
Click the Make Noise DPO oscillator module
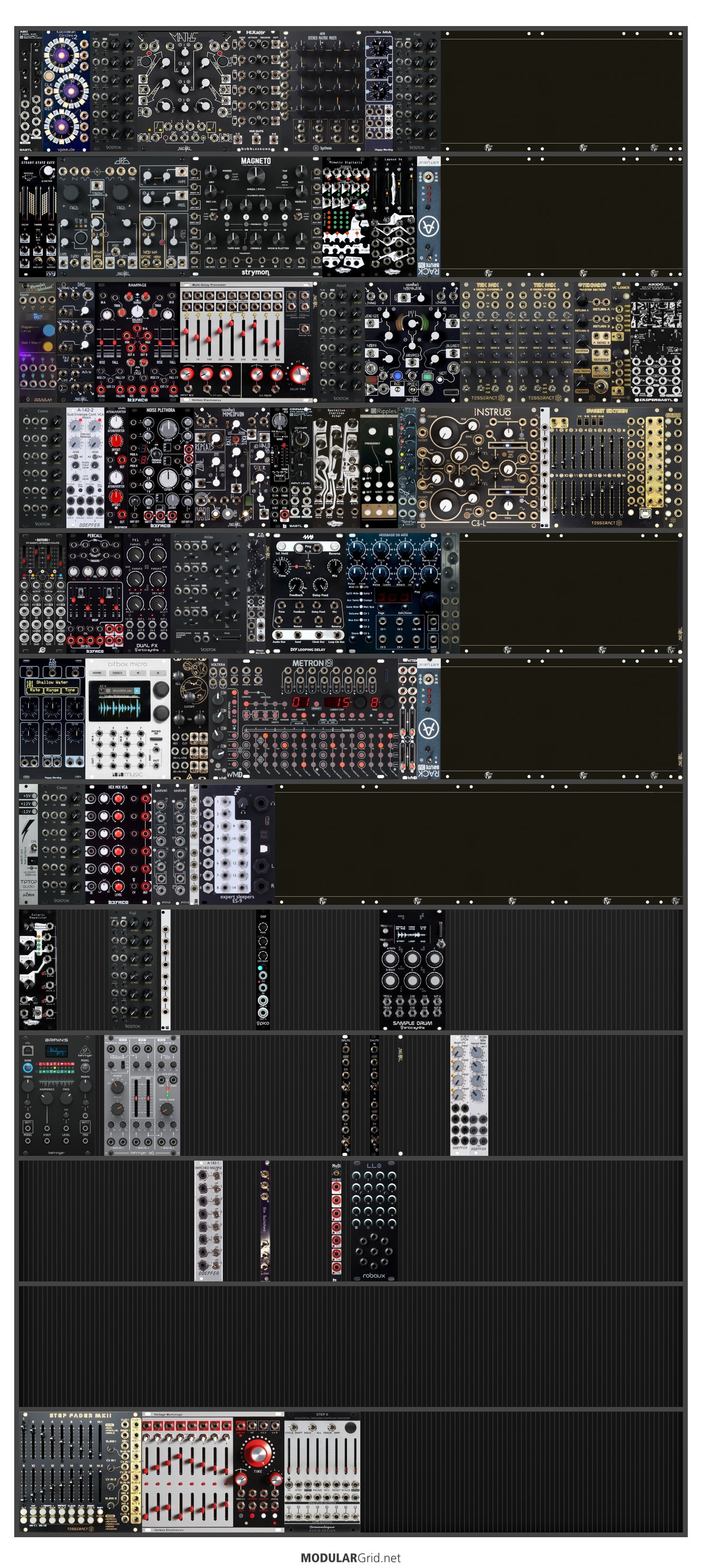(x=123, y=216)
